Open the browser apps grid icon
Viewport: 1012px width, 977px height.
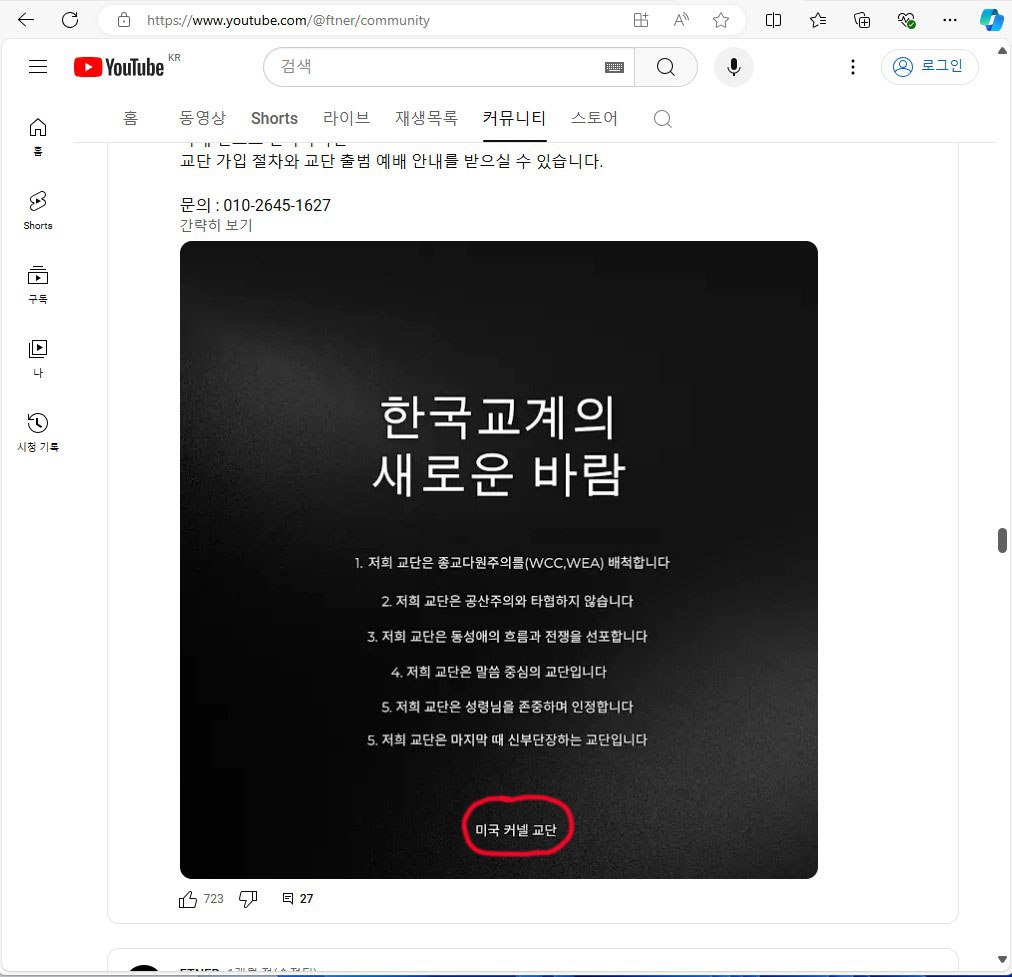click(641, 20)
